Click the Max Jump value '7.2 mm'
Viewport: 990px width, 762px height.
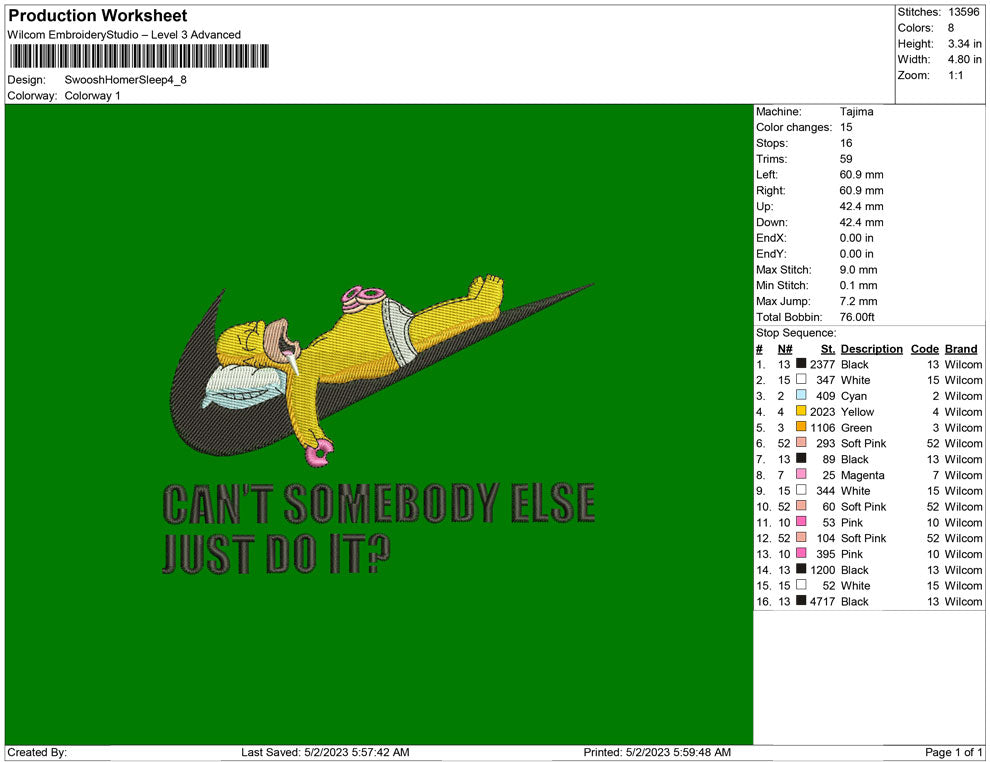[859, 301]
